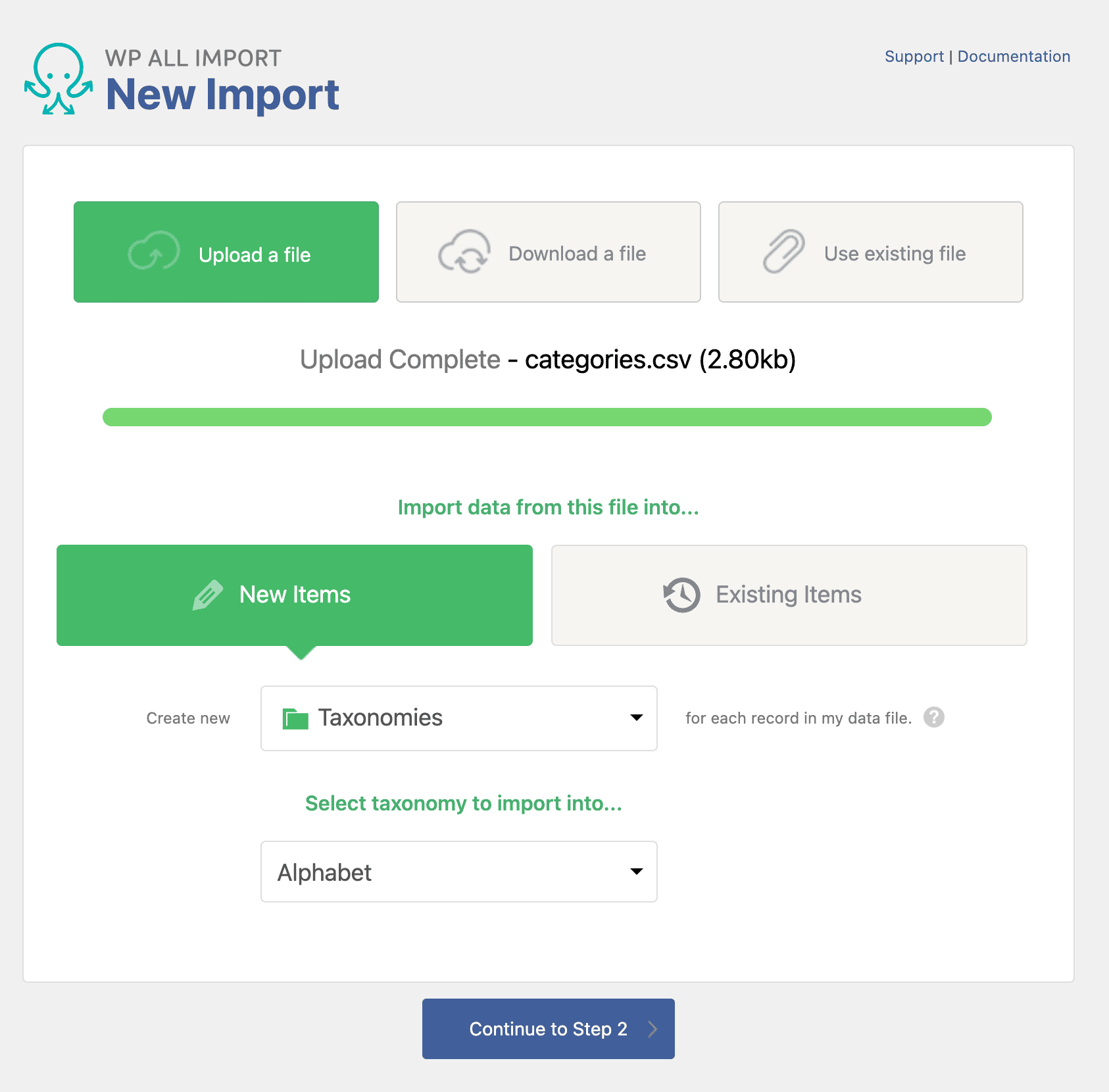Select the Use existing file tab
Screen dimensions: 1109x1092
[x=870, y=252]
